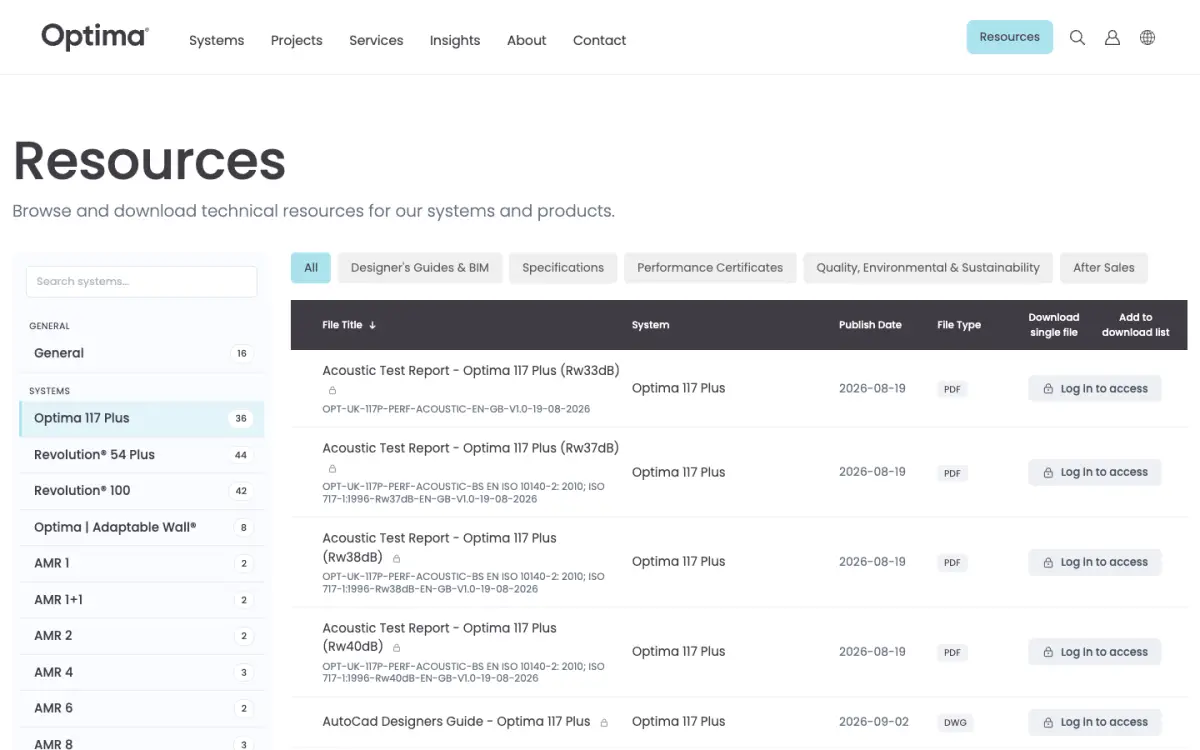Click DWG badge for AutoCad Designers Guide
This screenshot has height=750, width=1200.
click(x=954, y=722)
